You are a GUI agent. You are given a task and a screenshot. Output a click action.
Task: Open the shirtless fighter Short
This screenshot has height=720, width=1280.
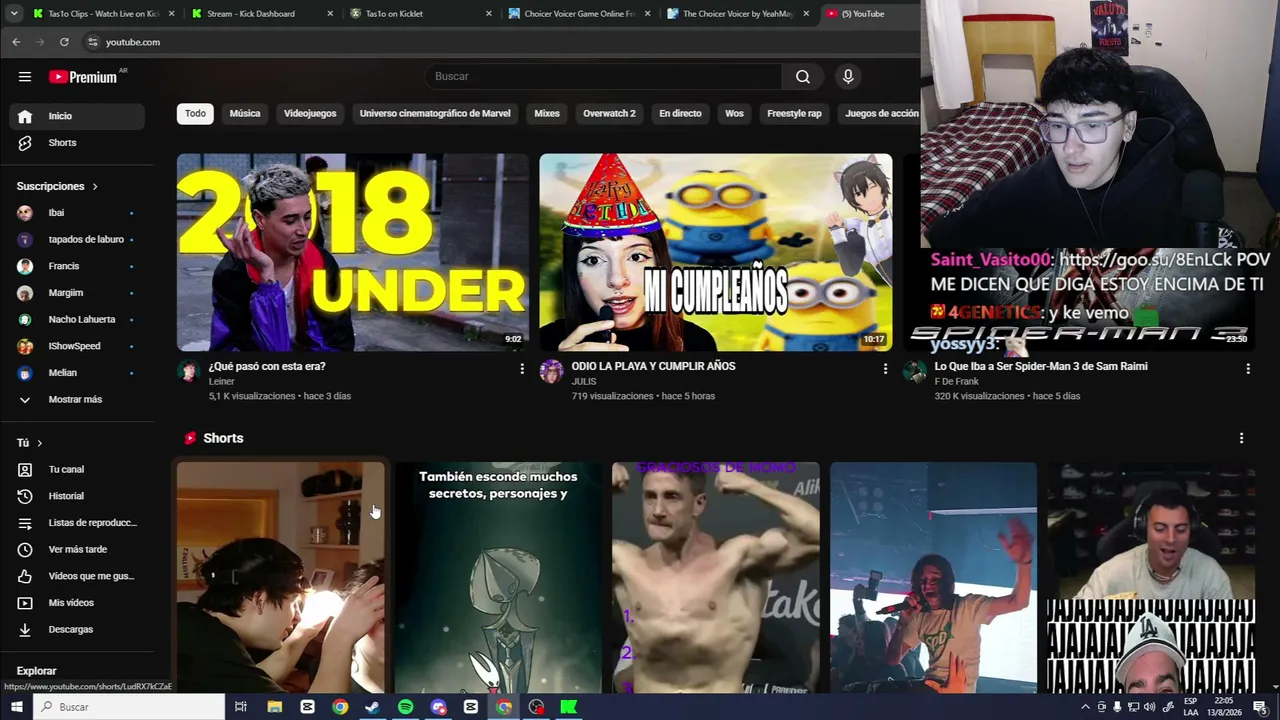coord(716,577)
